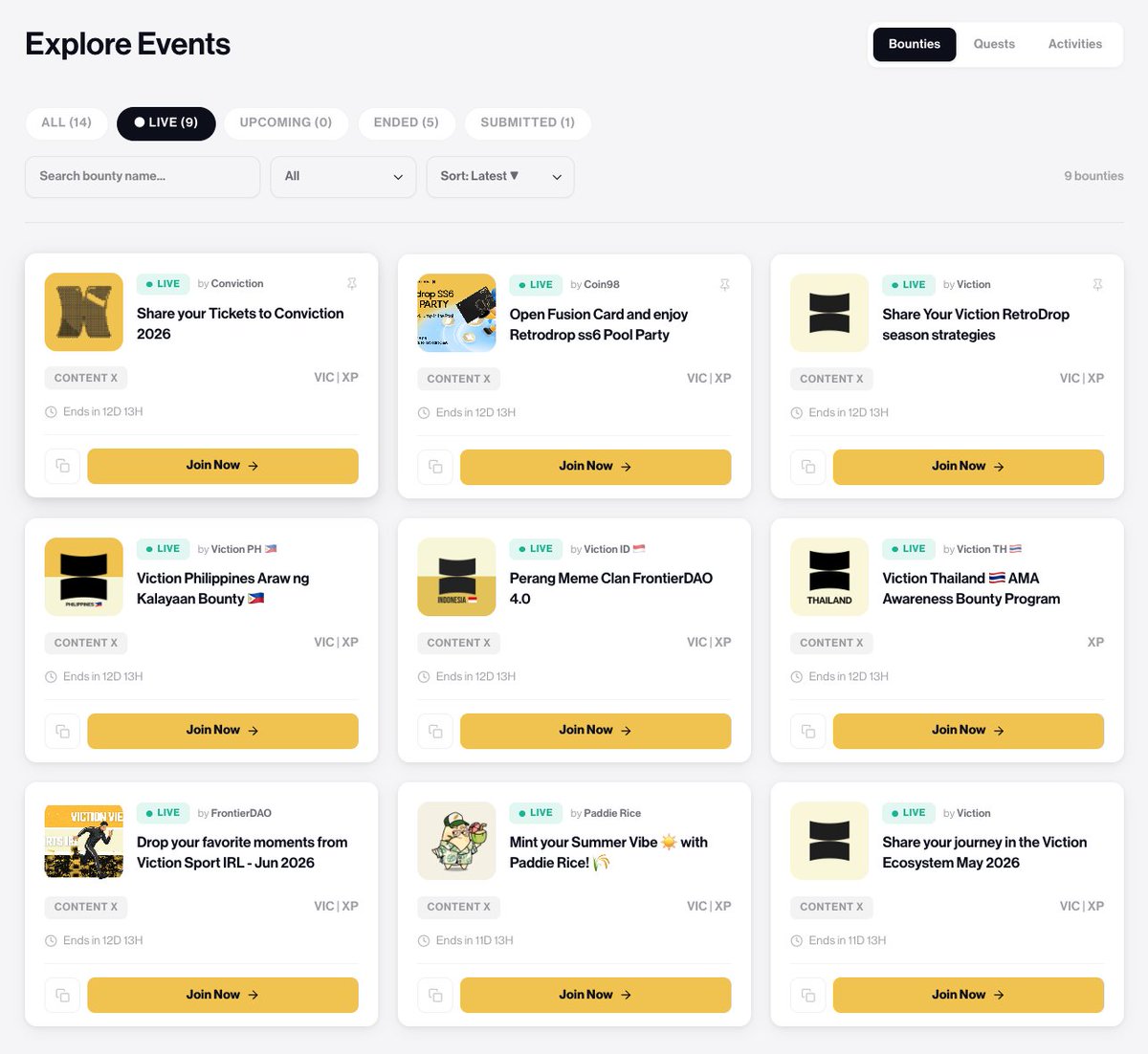Join Now on Ecosystem May 2026 bounty
The image size is (1148, 1054).
tap(968, 995)
